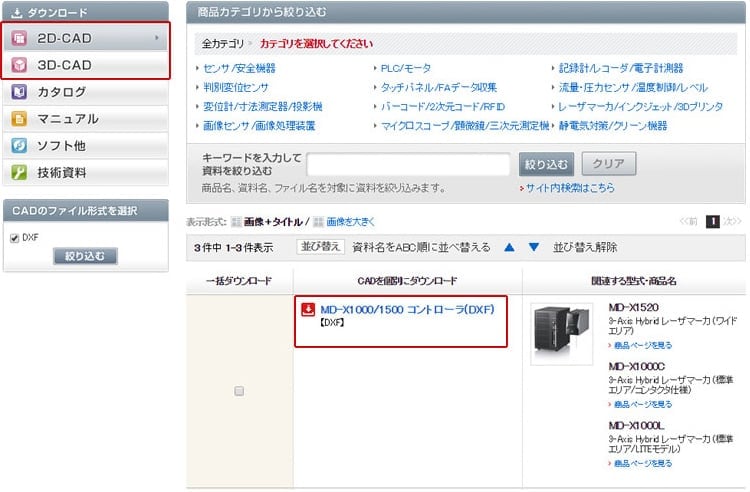Image resolution: width=750 pixels, height=492 pixels.
Task: Check the 一括ダウンロード batch download checkbox
Action: (x=239, y=391)
